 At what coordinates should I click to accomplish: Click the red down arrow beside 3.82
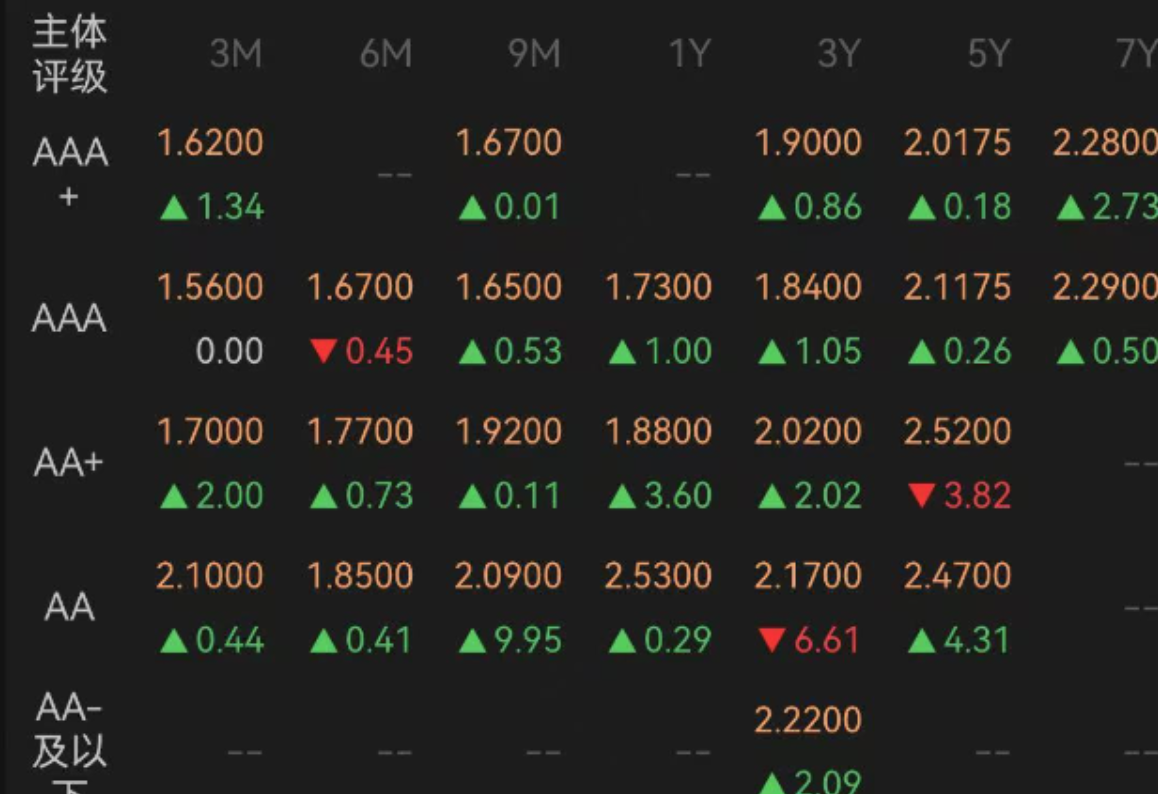click(922, 495)
